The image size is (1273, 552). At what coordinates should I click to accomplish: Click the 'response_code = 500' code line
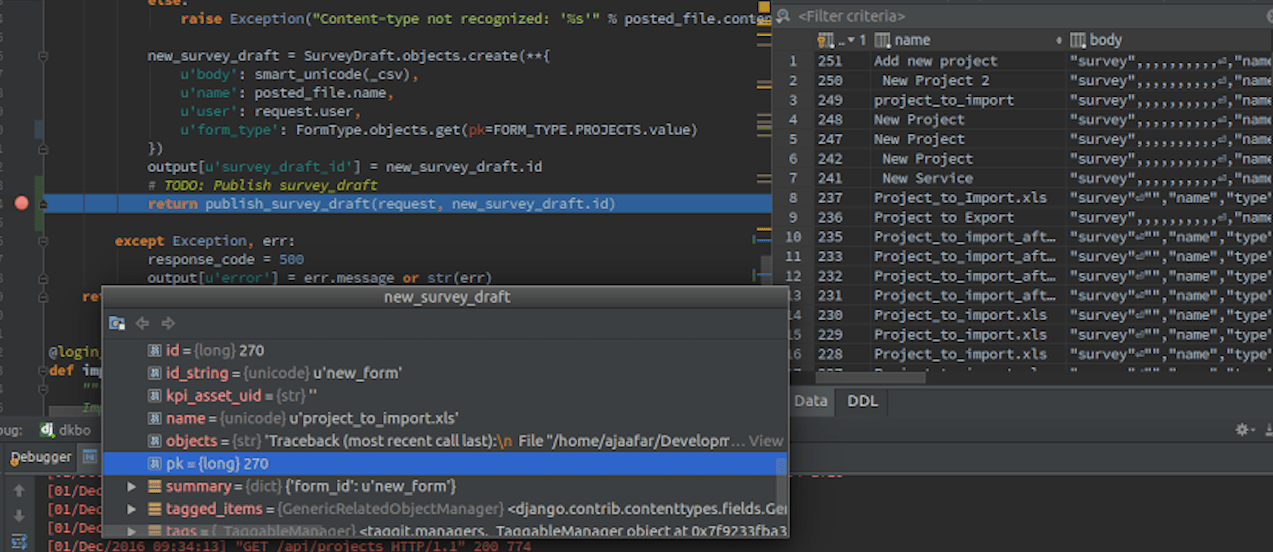(x=225, y=259)
